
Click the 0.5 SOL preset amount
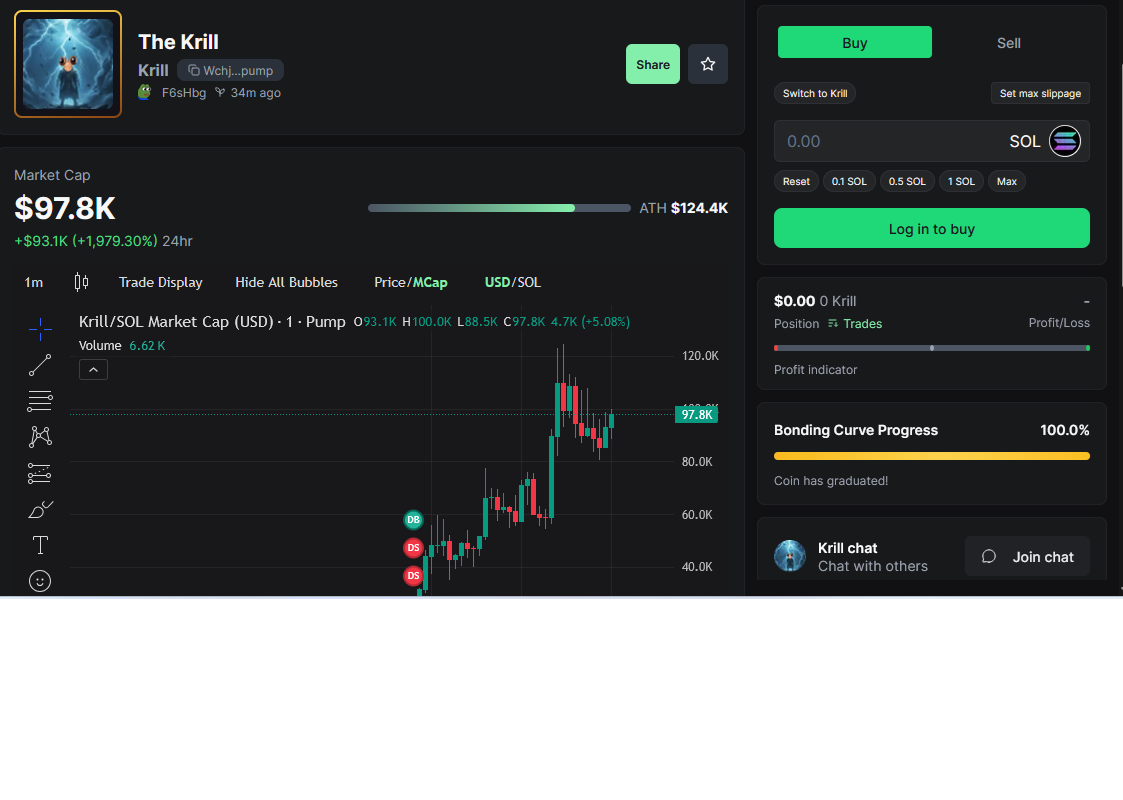tap(907, 181)
